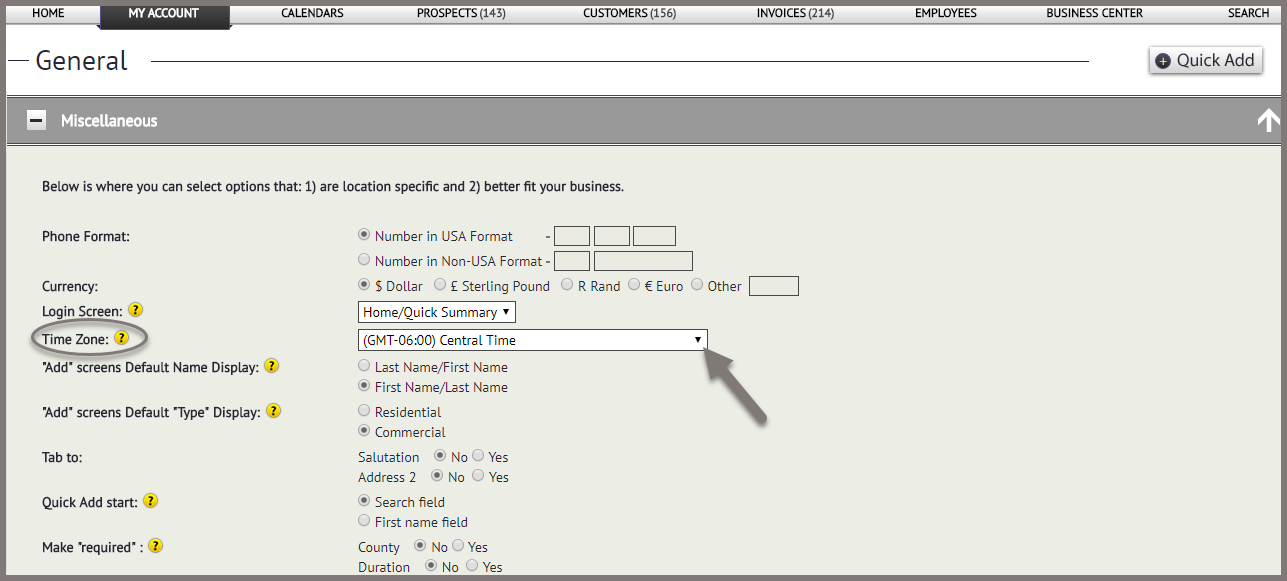Image resolution: width=1287 pixels, height=581 pixels.
Task: Go to the HOME tab
Action: click(48, 13)
